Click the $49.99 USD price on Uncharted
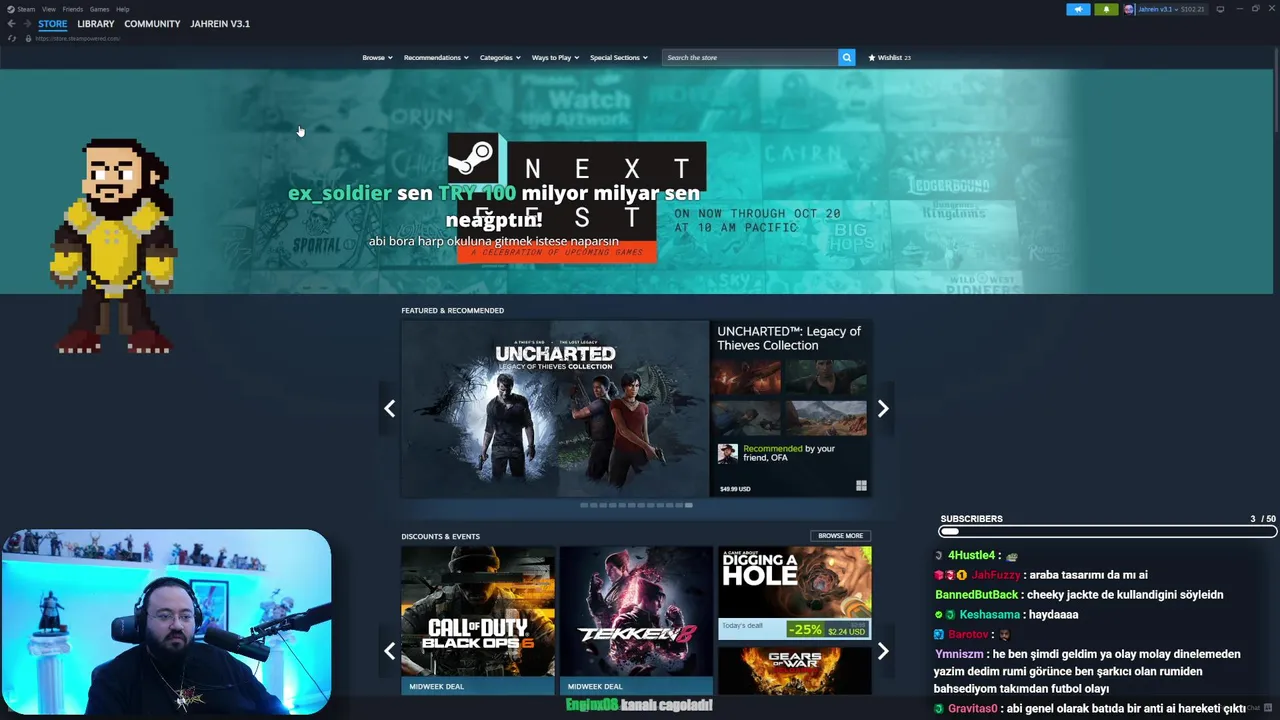The height and width of the screenshot is (720, 1280). pos(735,489)
